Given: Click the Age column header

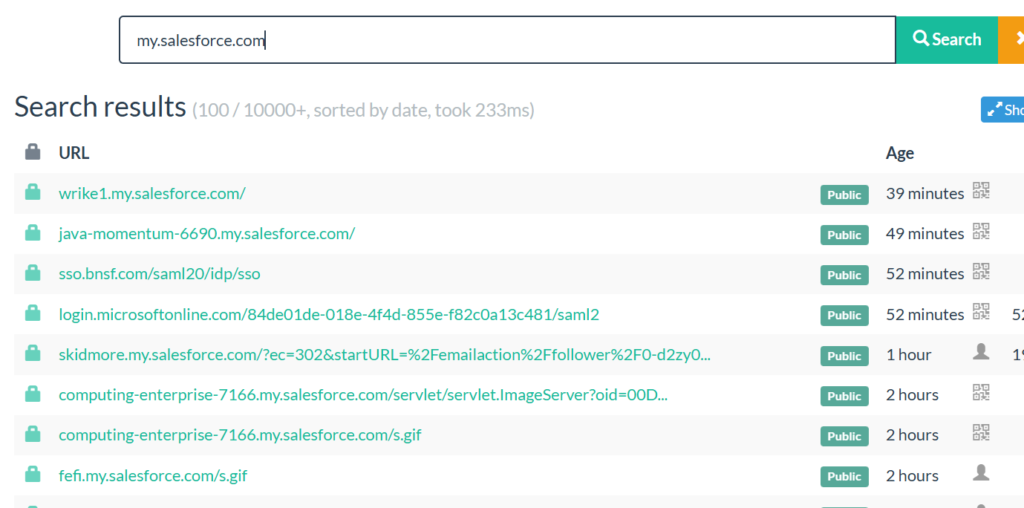Looking at the screenshot, I should [900, 153].
